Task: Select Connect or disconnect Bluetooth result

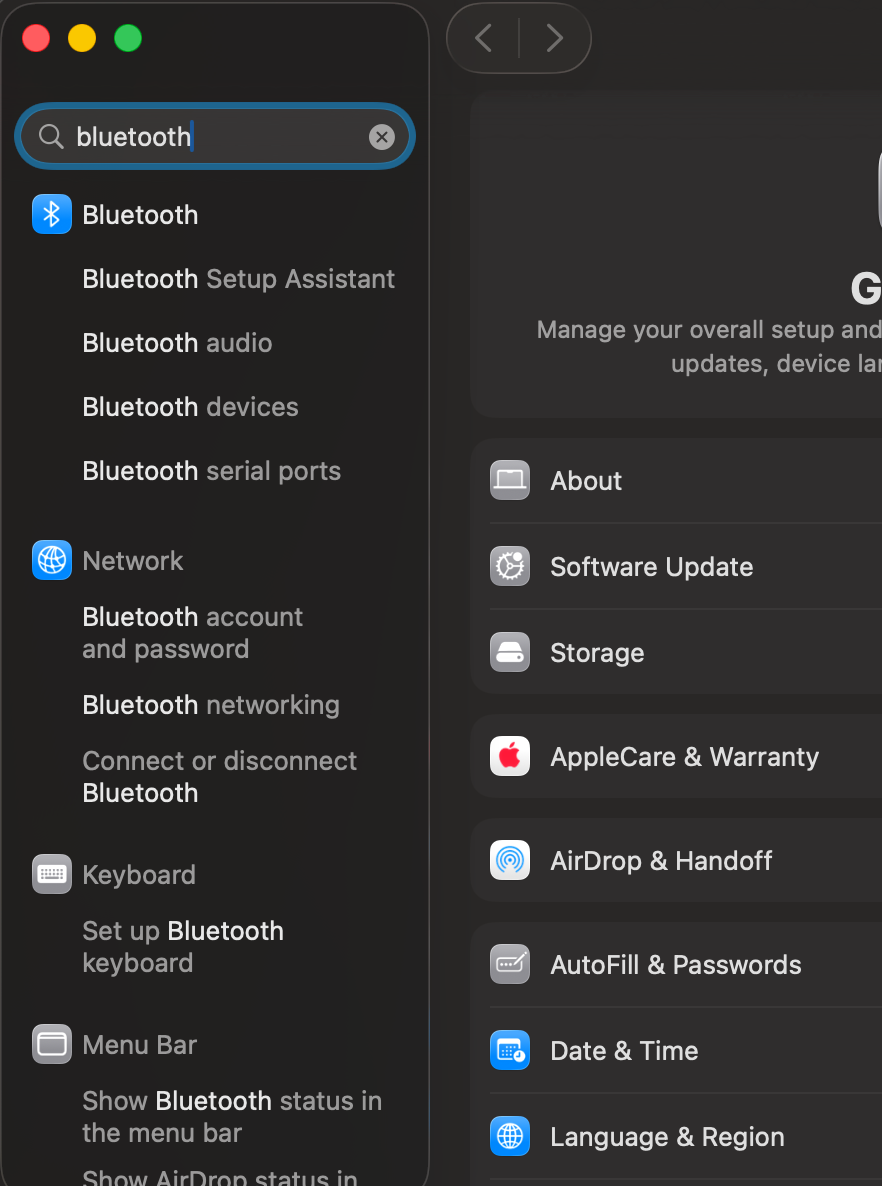Action: coord(219,777)
